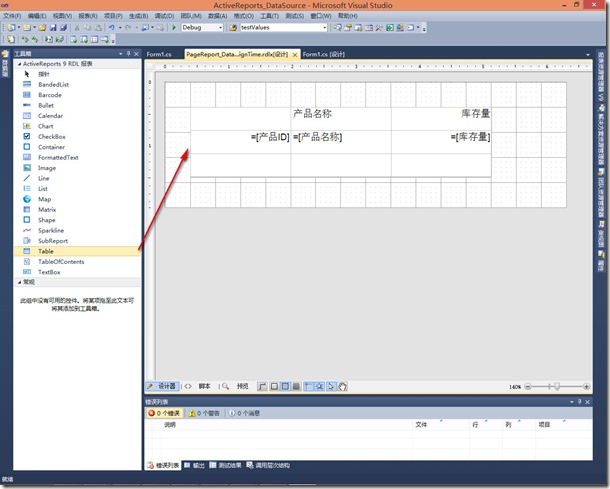Toggle the messages filter showing 0 messages
The width and height of the screenshot is (610, 489).
[244, 414]
